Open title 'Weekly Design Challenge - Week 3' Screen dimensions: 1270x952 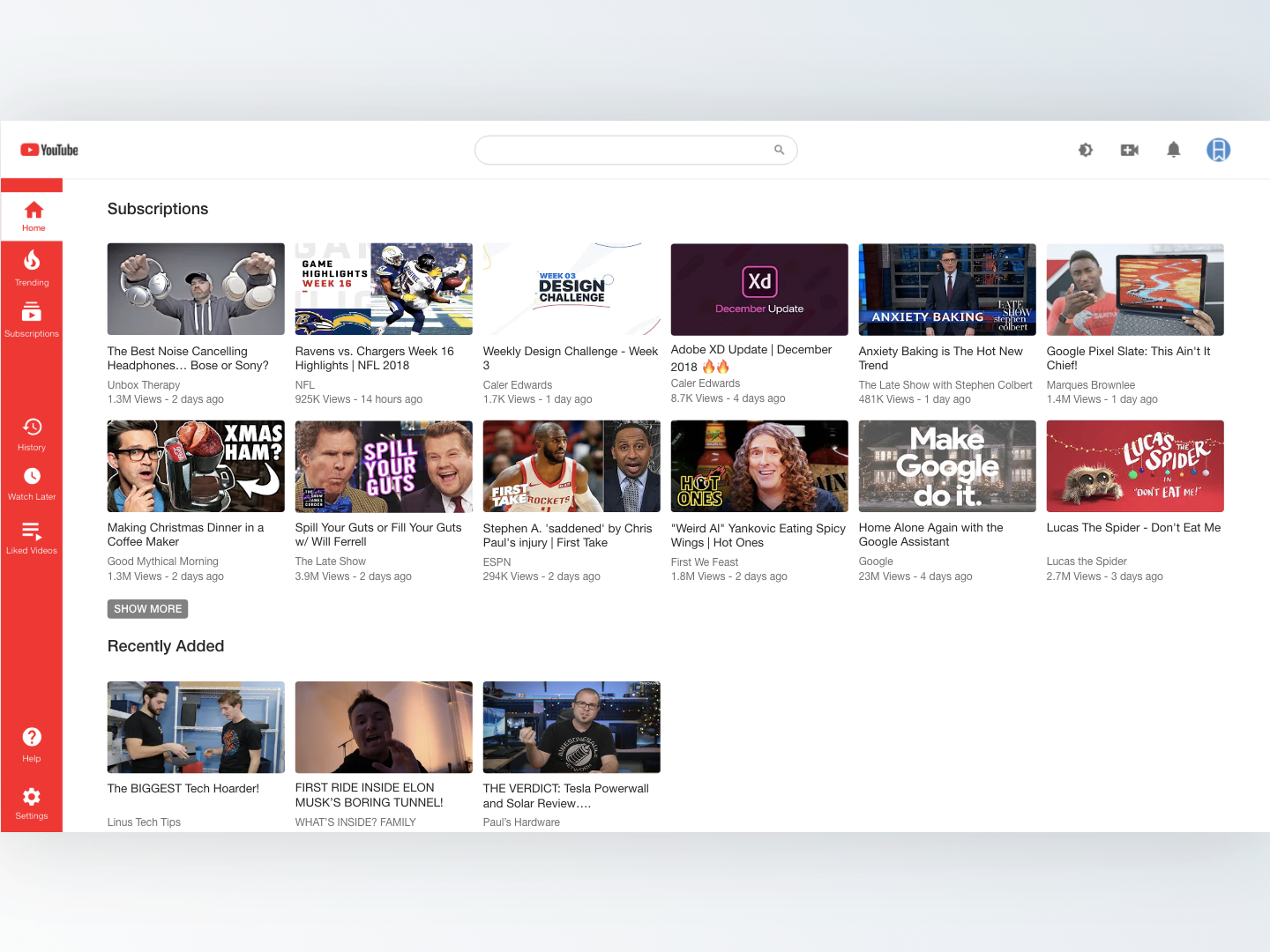coord(571,359)
